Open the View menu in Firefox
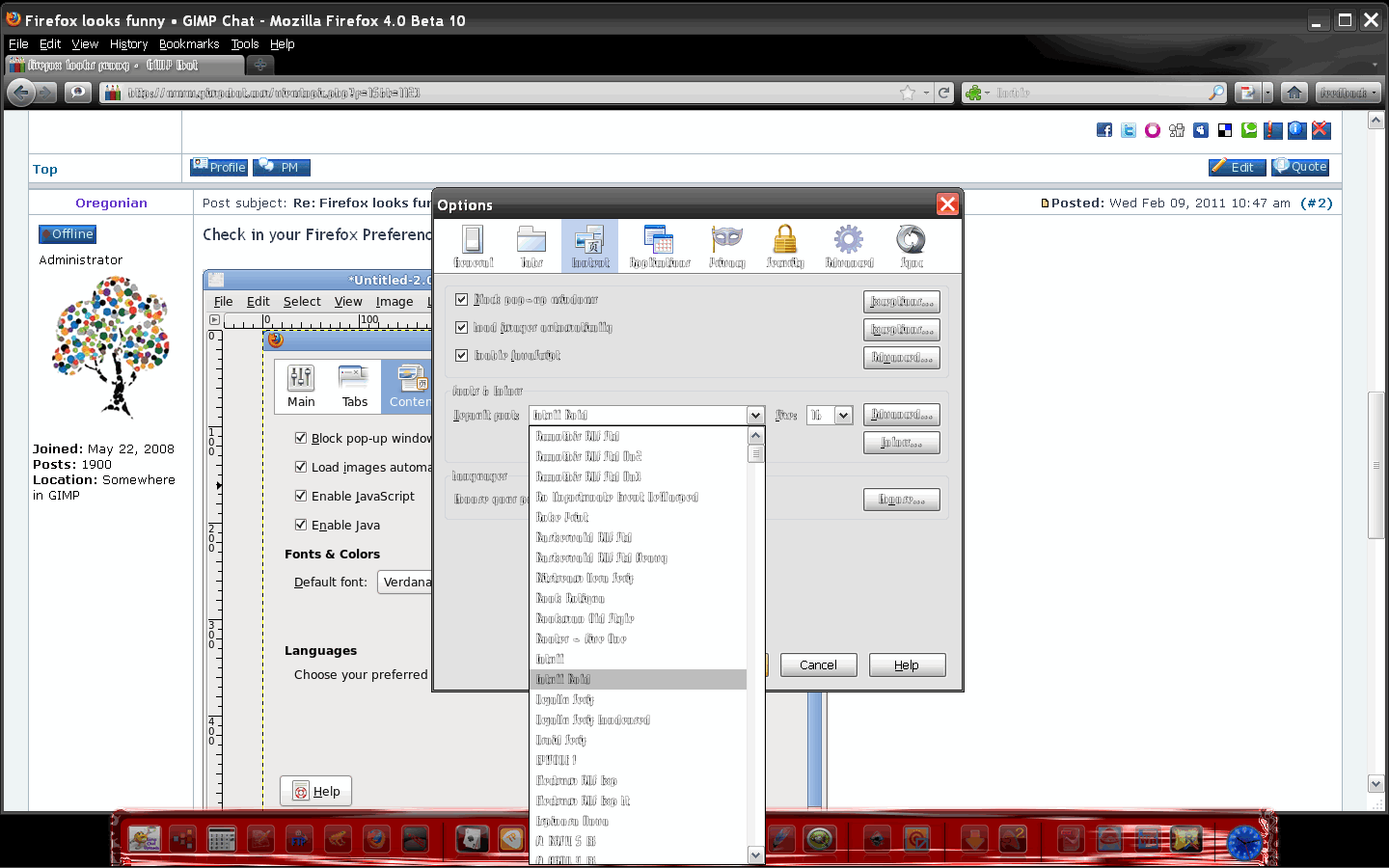 click(85, 44)
